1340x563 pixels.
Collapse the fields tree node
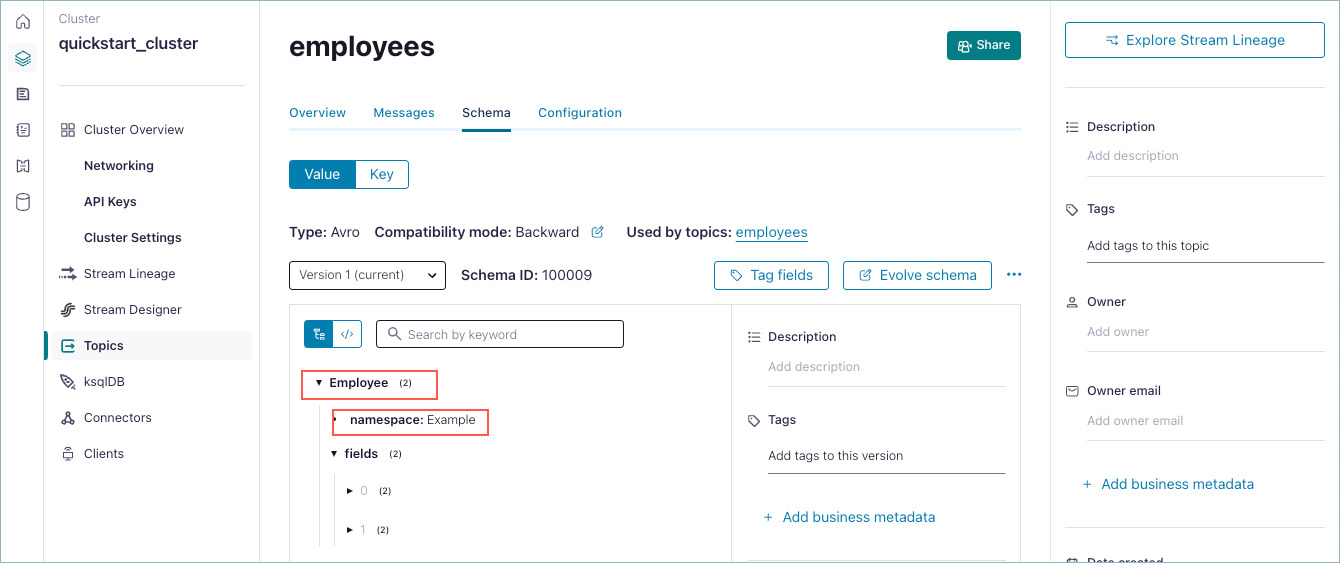[335, 454]
